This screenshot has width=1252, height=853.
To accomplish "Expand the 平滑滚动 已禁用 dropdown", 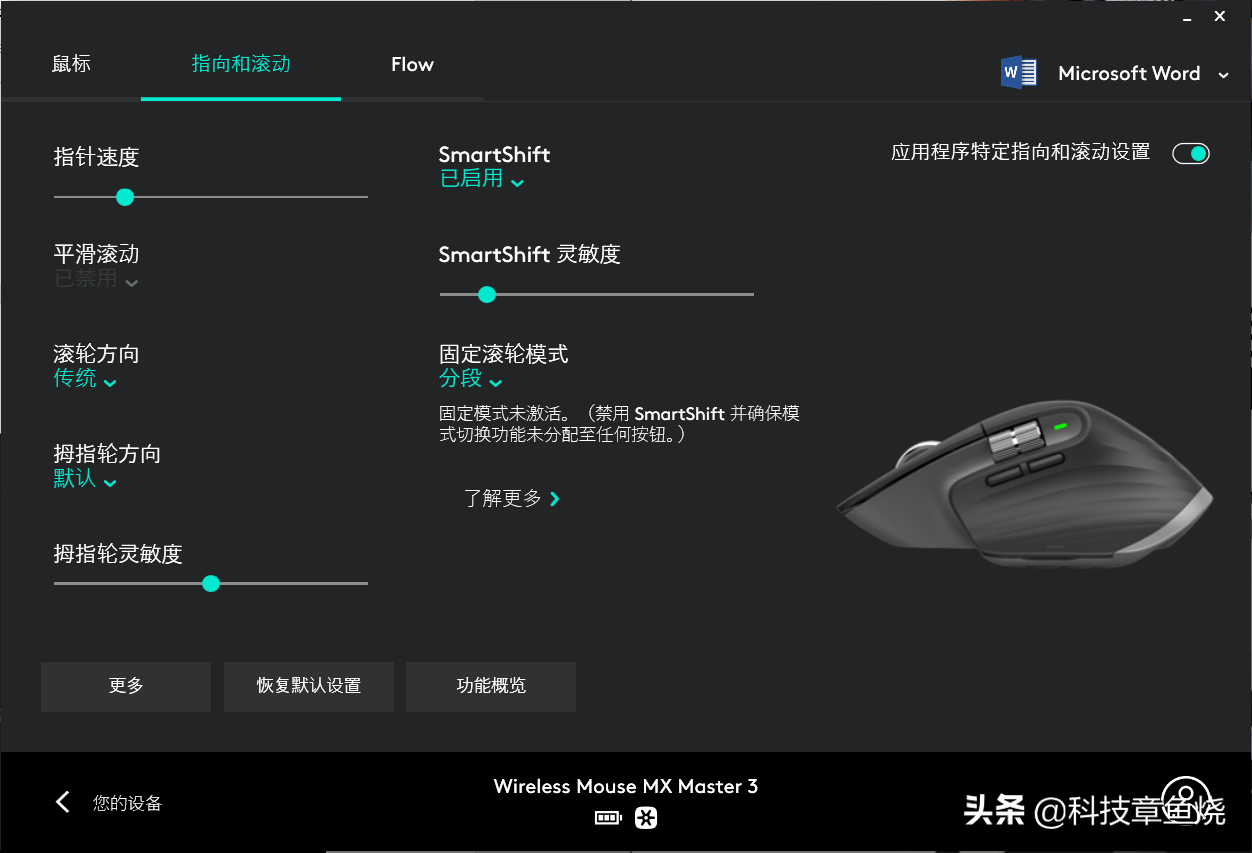I will point(96,279).
